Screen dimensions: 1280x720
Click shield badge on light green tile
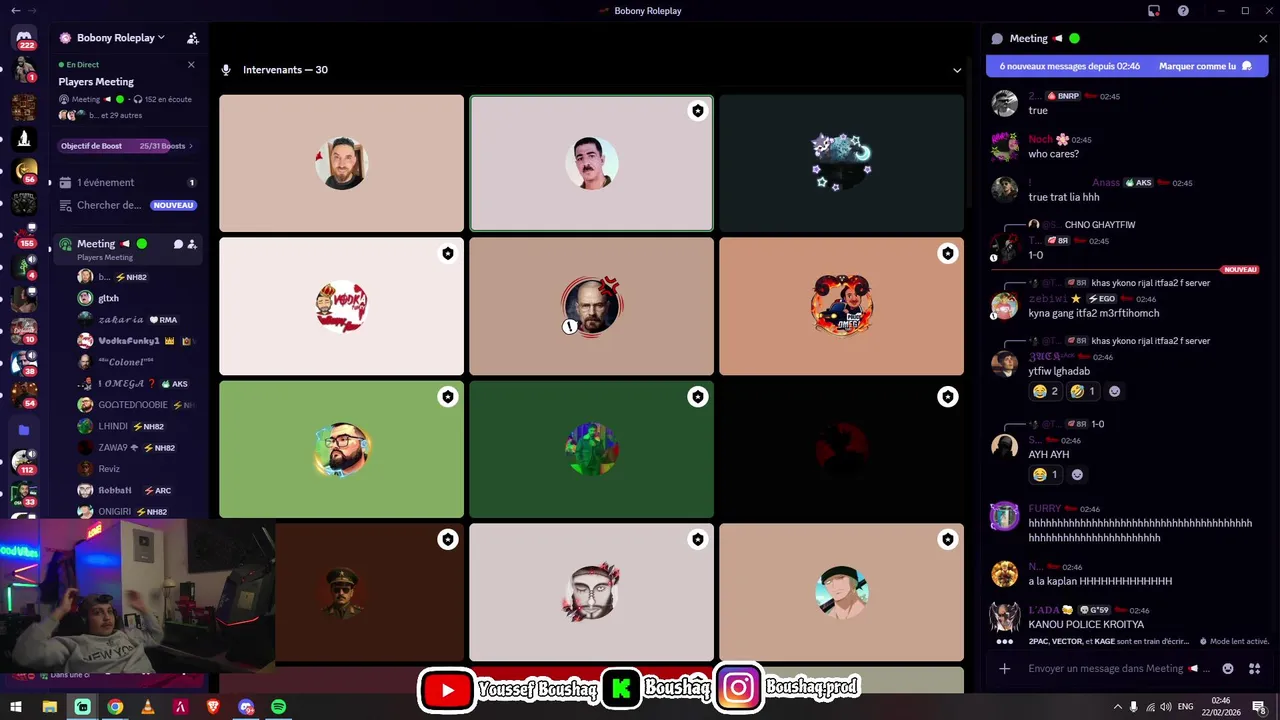(448, 397)
